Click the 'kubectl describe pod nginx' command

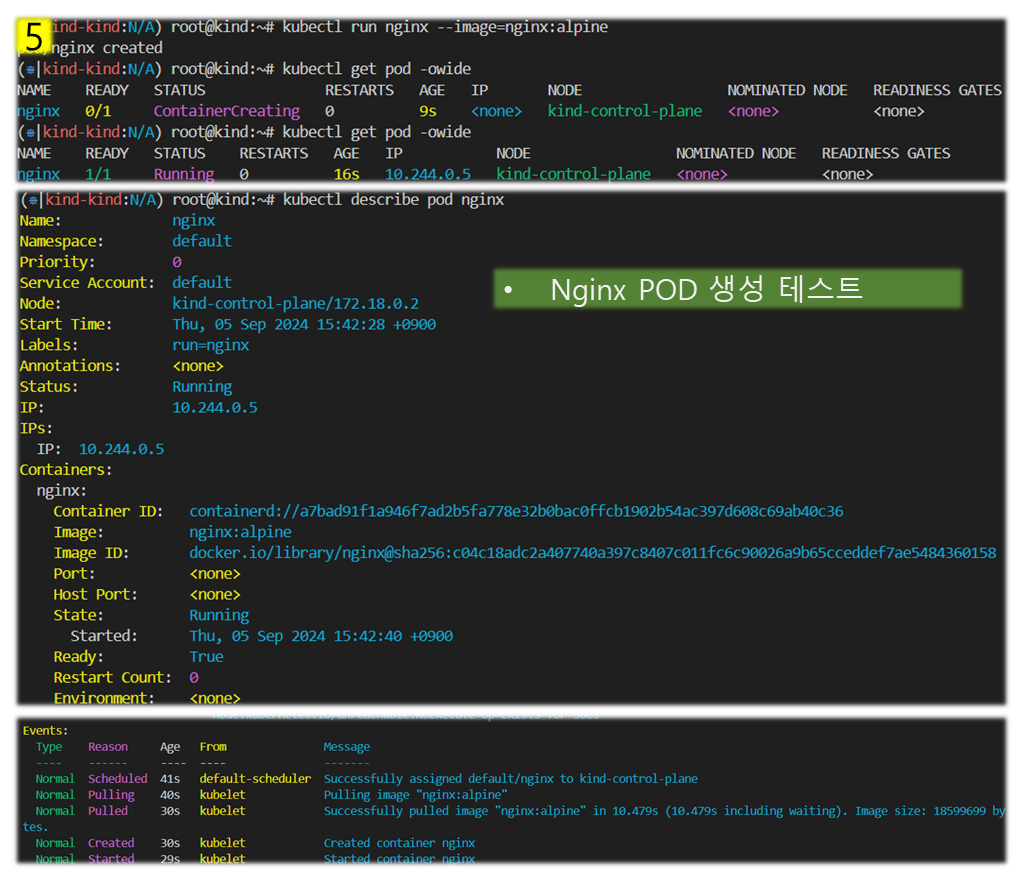(x=393, y=199)
